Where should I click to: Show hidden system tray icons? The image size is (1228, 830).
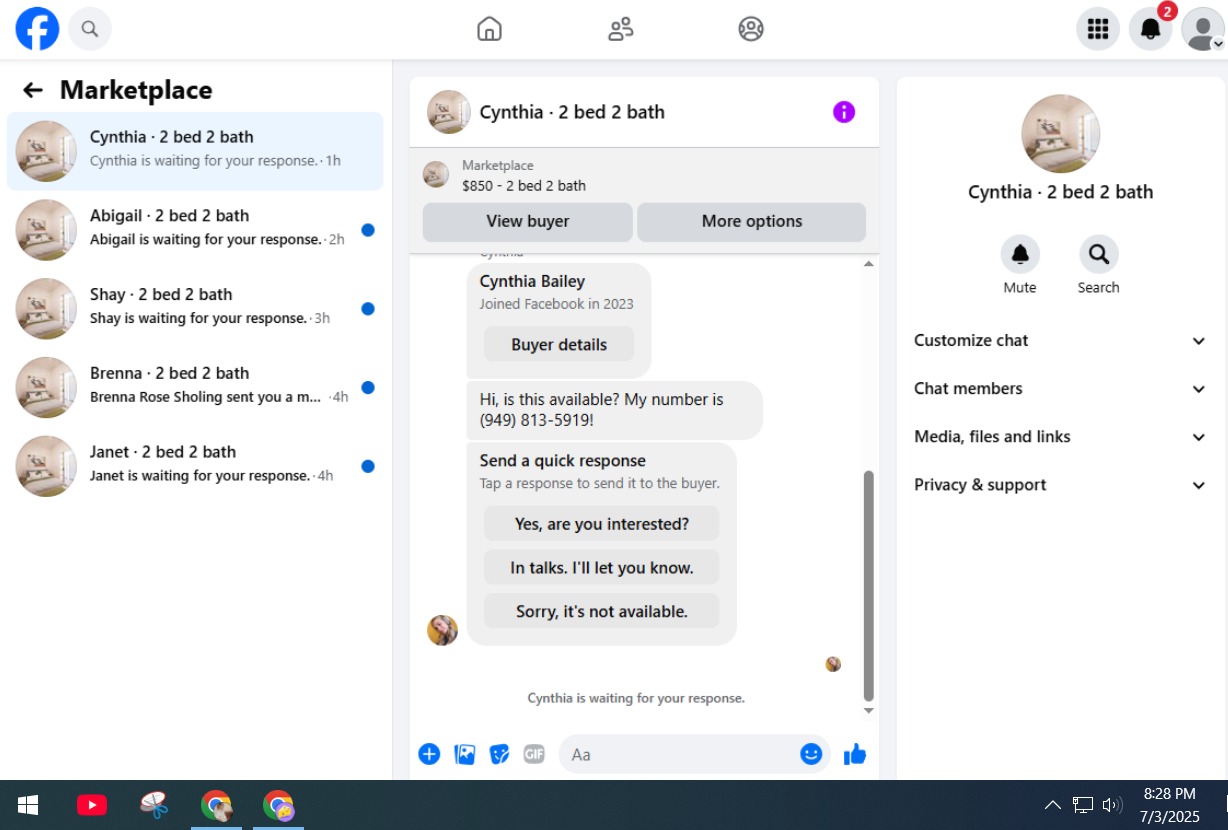click(x=1053, y=805)
